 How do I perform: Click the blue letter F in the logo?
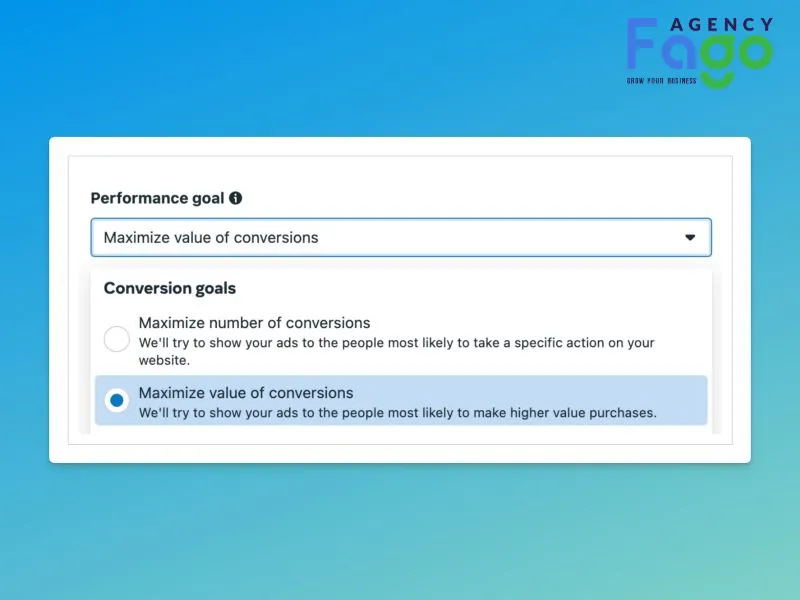tap(641, 43)
